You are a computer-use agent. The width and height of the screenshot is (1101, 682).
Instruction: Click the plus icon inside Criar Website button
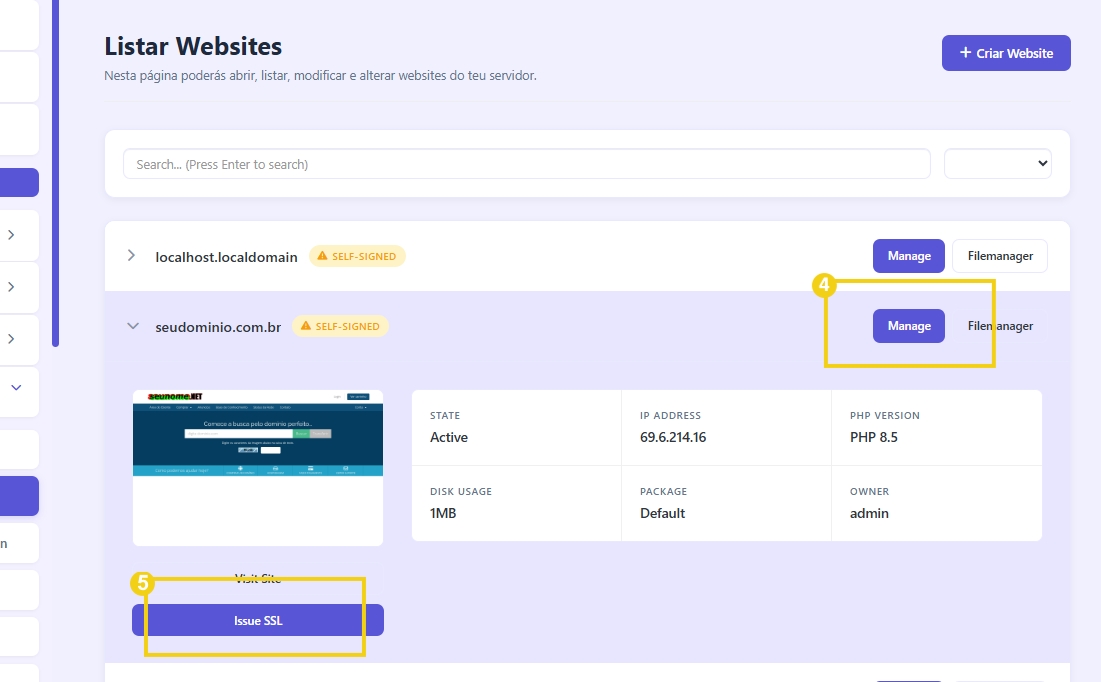964,52
